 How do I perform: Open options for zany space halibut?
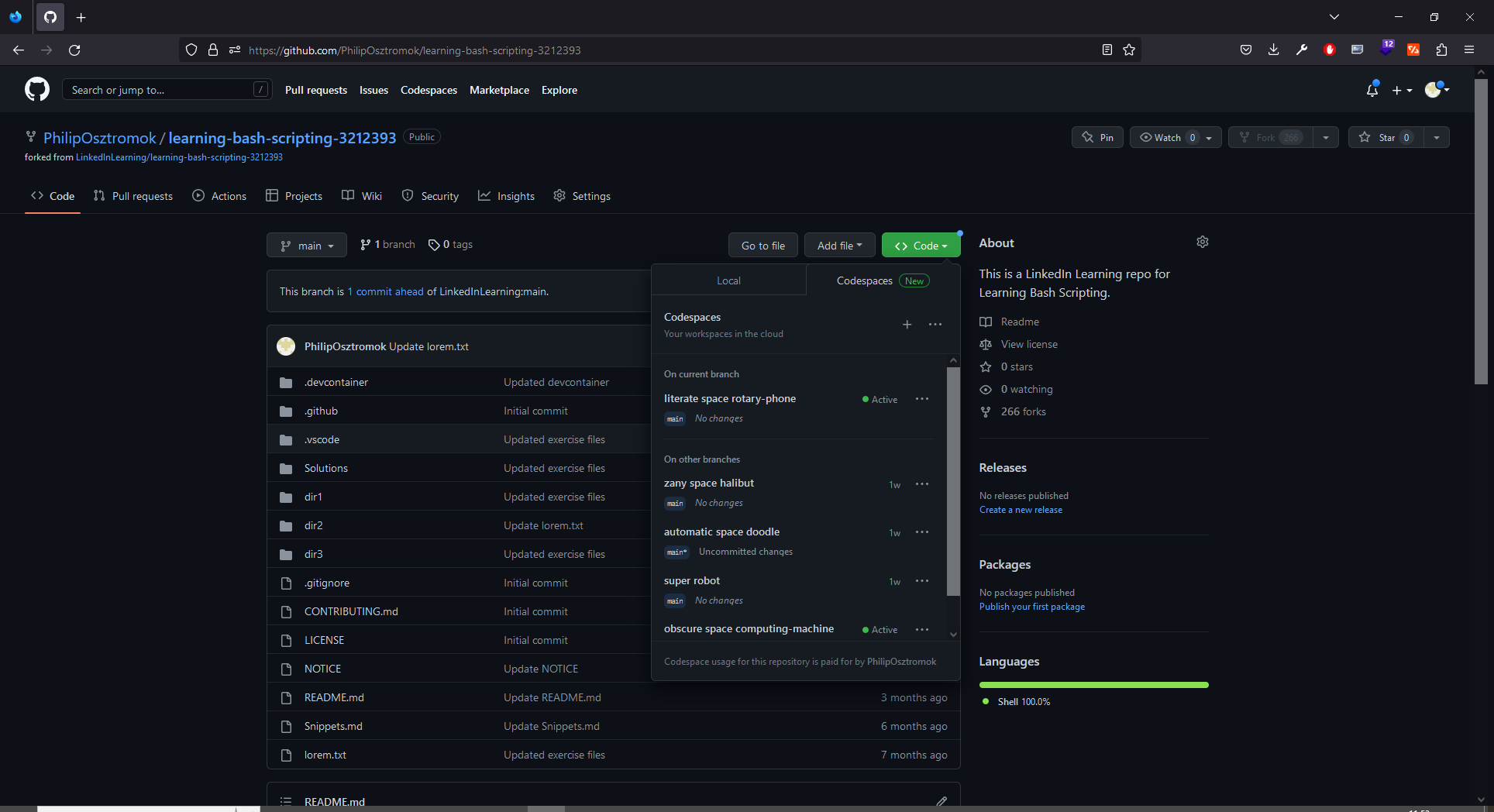(922, 484)
